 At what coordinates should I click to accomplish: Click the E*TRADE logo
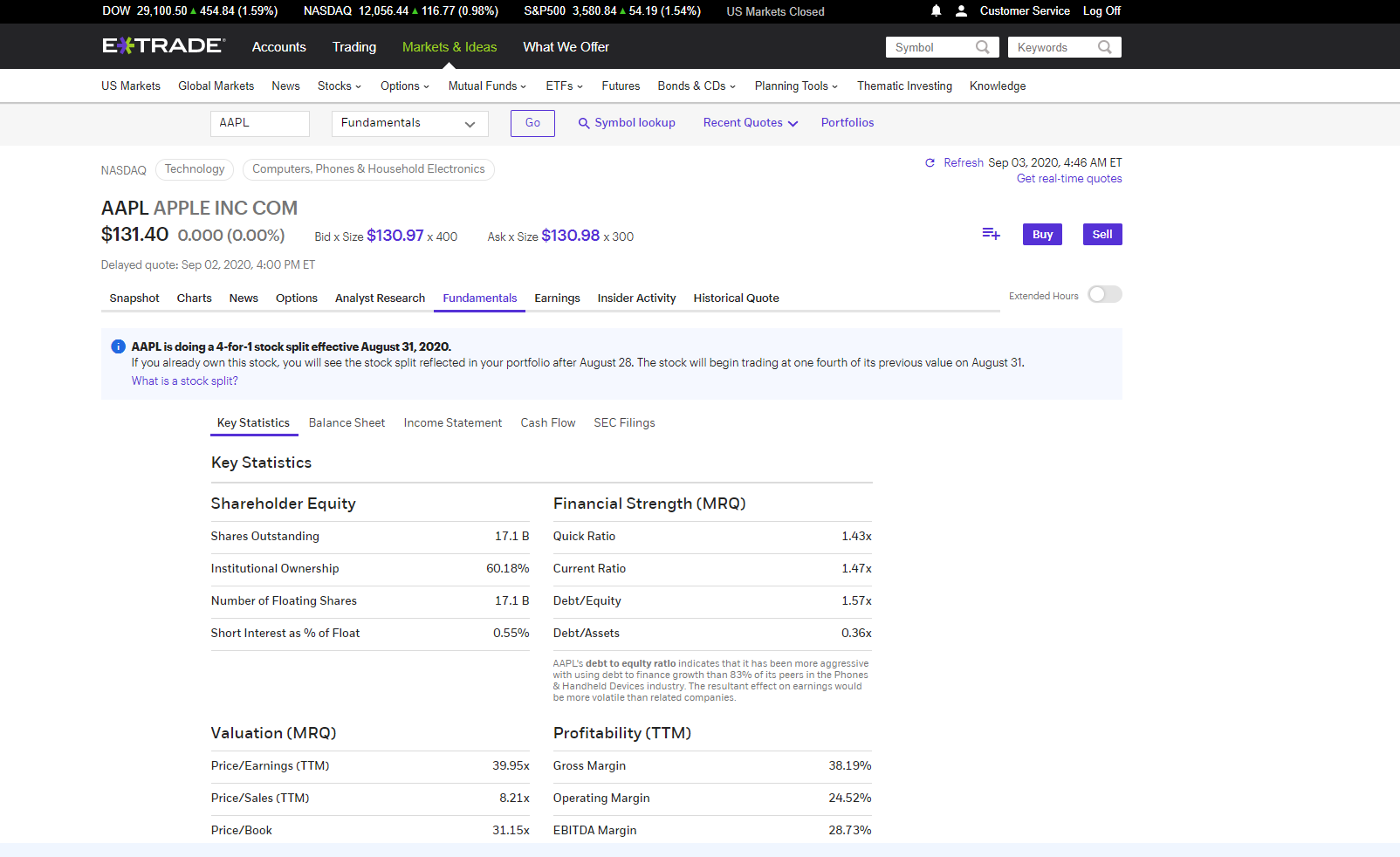[163, 46]
